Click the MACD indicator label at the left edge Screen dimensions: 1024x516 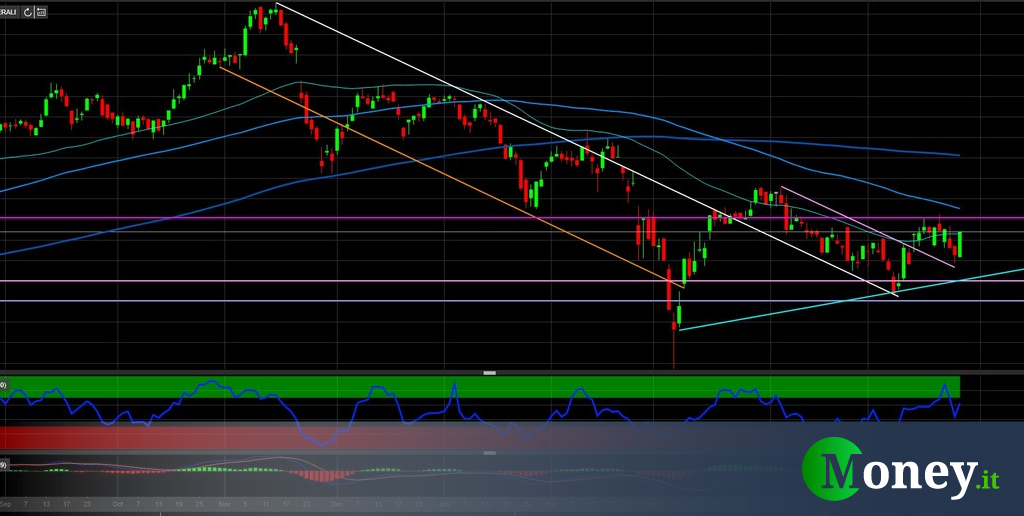(x=4, y=465)
